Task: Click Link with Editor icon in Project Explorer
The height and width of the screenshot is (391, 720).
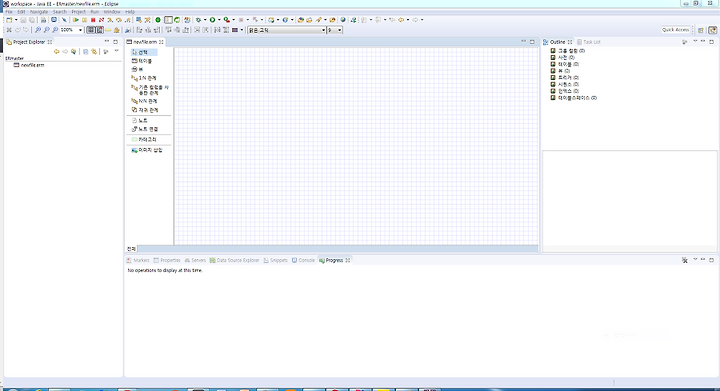Action: pos(94,51)
